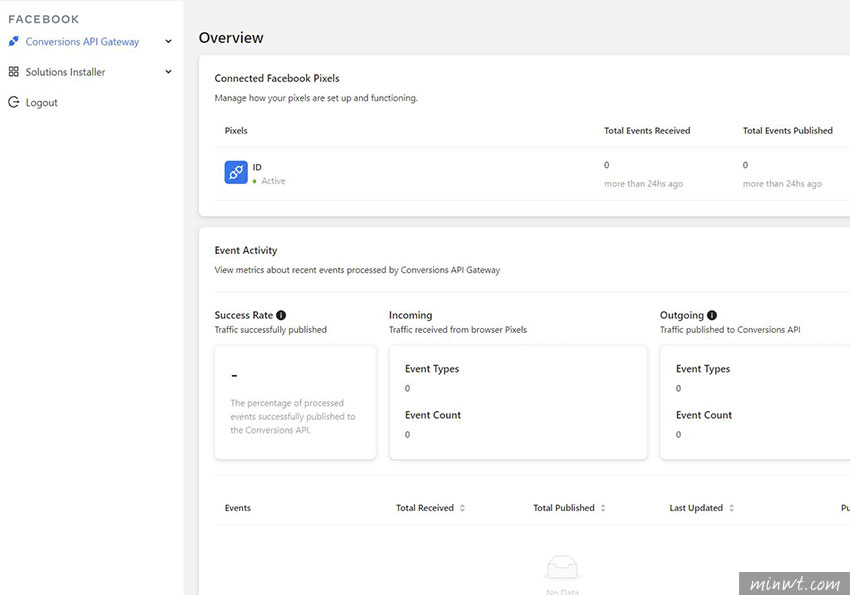Sort events by Last Updated arrows
Image resolution: width=850 pixels, height=595 pixels.
pos(731,508)
